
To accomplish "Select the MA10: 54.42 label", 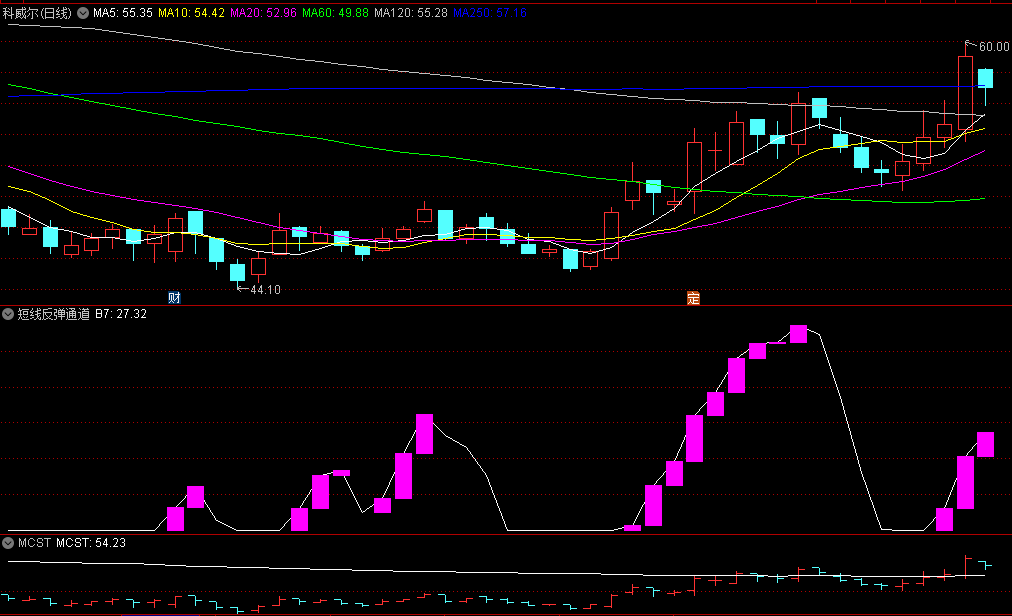I will [192, 13].
